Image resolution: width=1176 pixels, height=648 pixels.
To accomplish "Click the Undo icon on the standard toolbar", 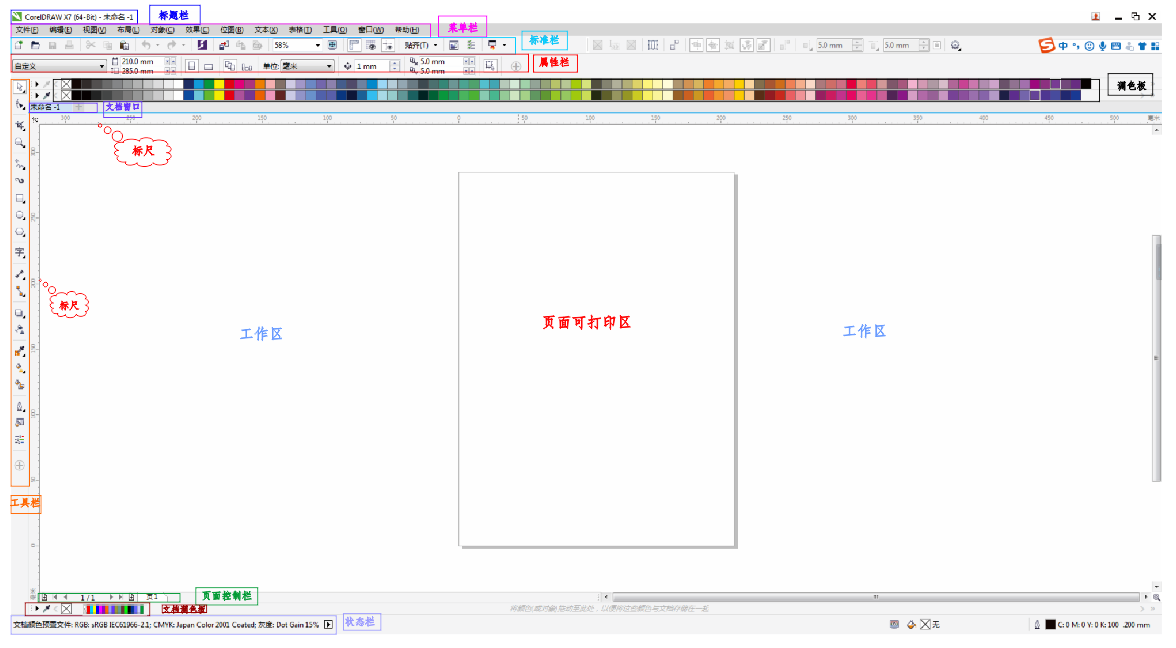I will point(148,45).
